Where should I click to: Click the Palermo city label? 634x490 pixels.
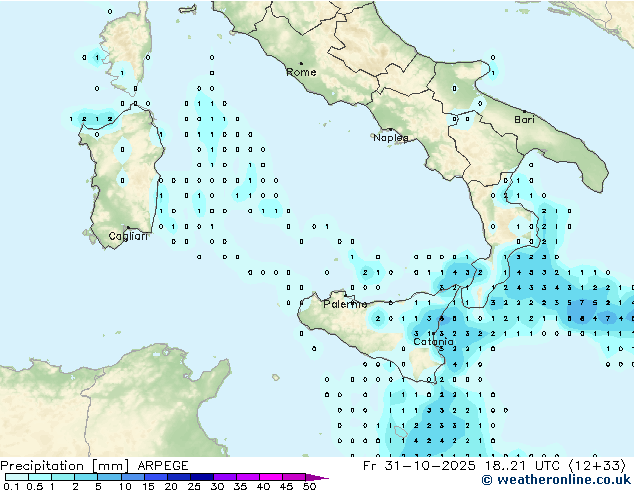tap(345, 304)
